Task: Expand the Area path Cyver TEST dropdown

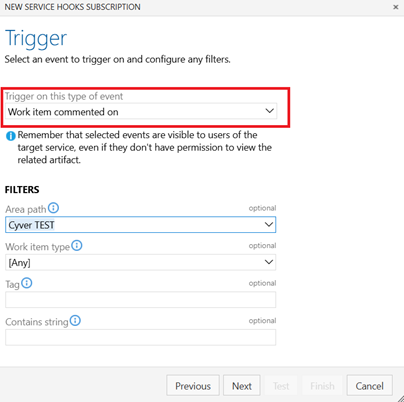Action: 141,225
